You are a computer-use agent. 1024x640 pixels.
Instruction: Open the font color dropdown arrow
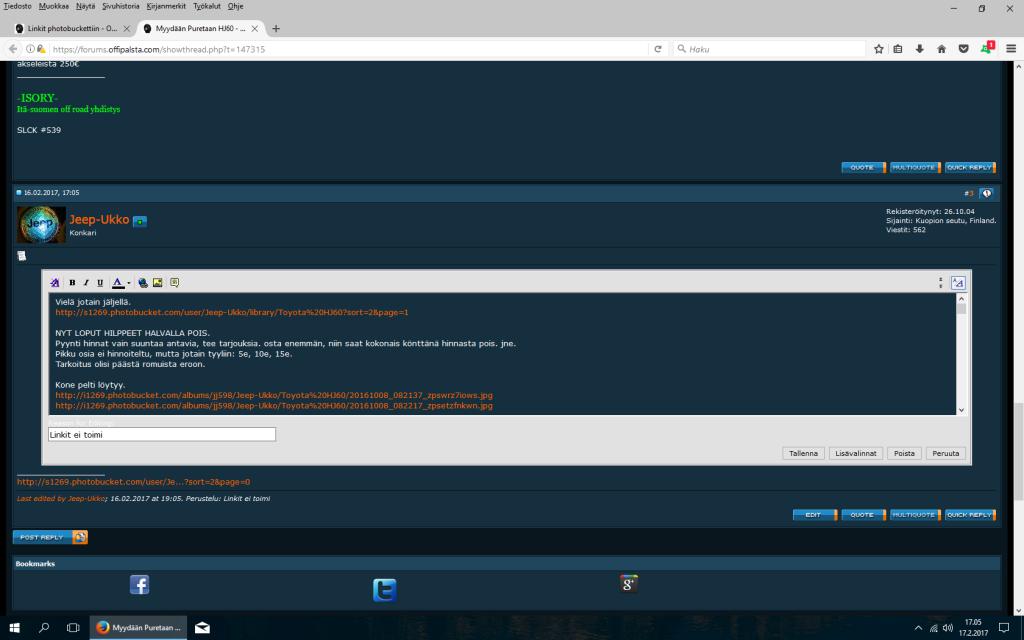coord(129,284)
